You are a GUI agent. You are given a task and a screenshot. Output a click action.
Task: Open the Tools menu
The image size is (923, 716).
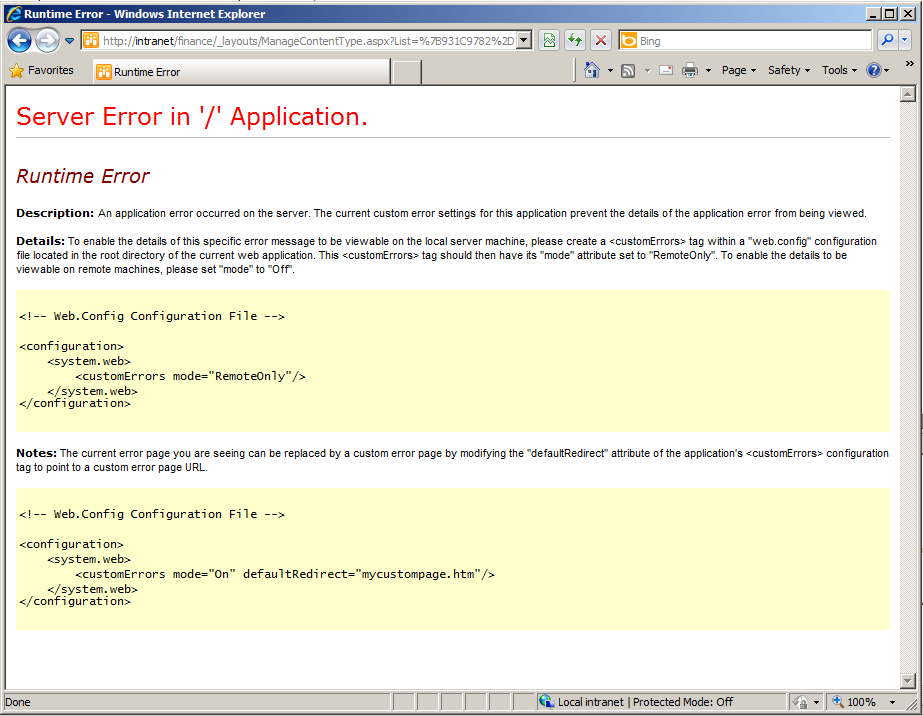839,71
